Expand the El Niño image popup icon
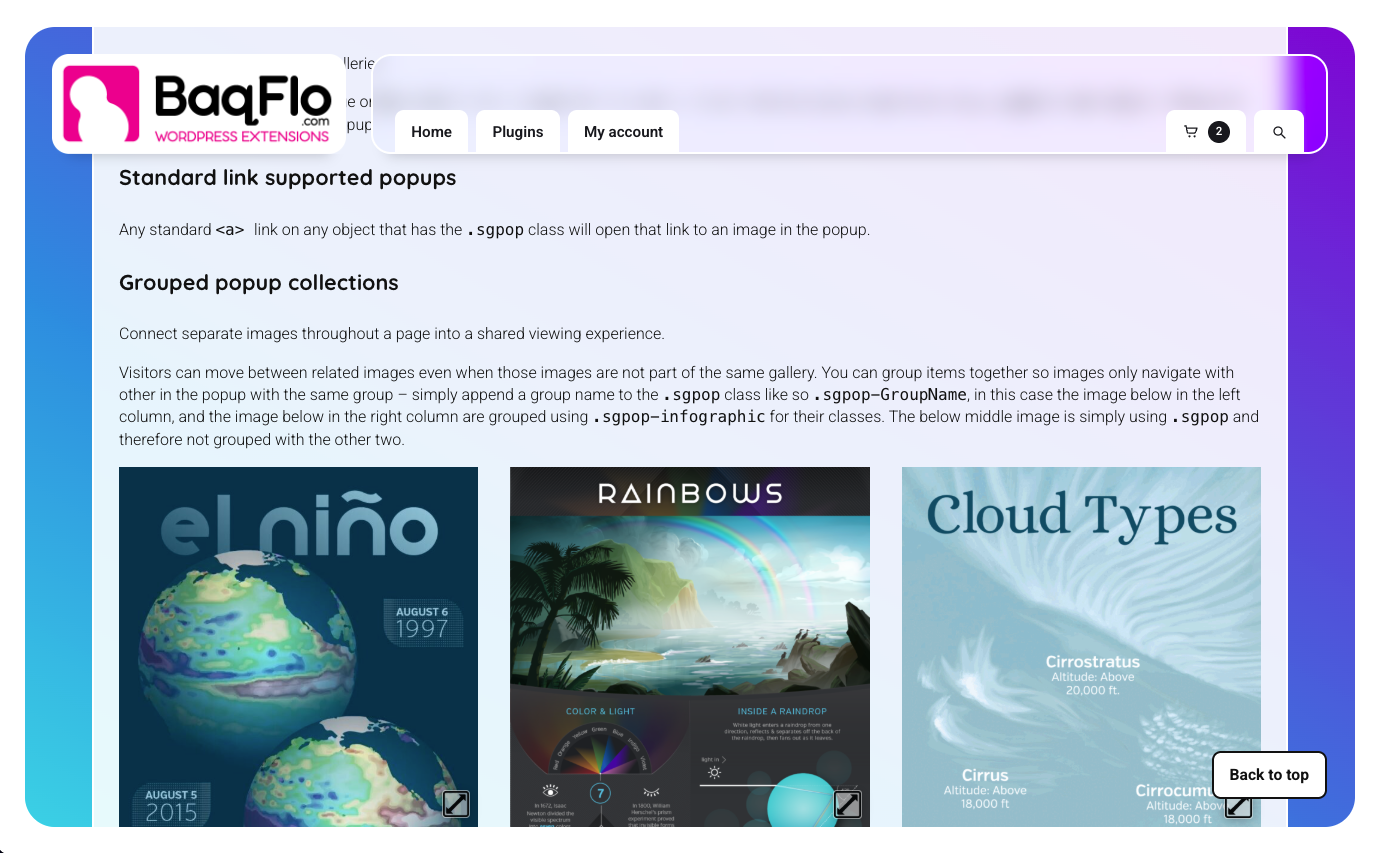The image size is (1381, 853). coord(456,803)
